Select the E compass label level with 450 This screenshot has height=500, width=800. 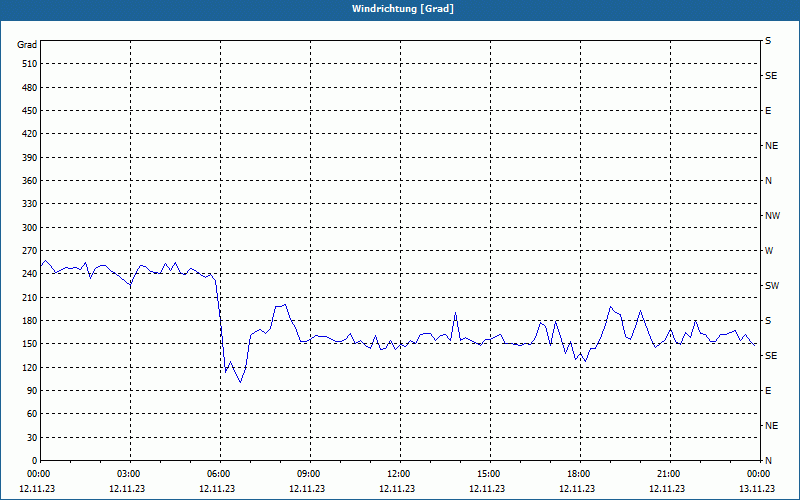pyautogui.click(x=768, y=111)
